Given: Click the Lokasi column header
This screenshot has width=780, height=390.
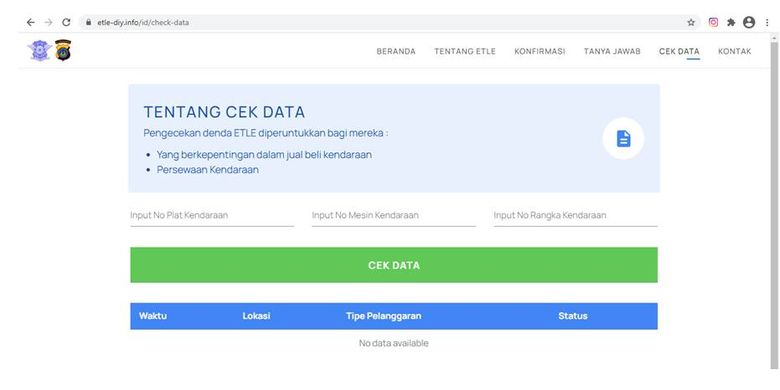Looking at the screenshot, I should (x=256, y=316).
